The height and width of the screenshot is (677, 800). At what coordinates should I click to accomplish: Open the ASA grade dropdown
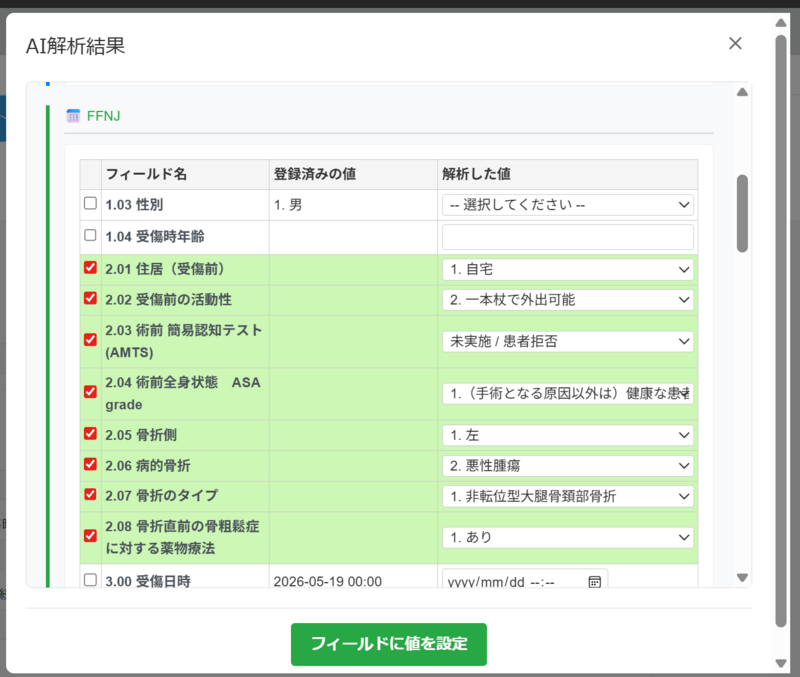pos(568,393)
